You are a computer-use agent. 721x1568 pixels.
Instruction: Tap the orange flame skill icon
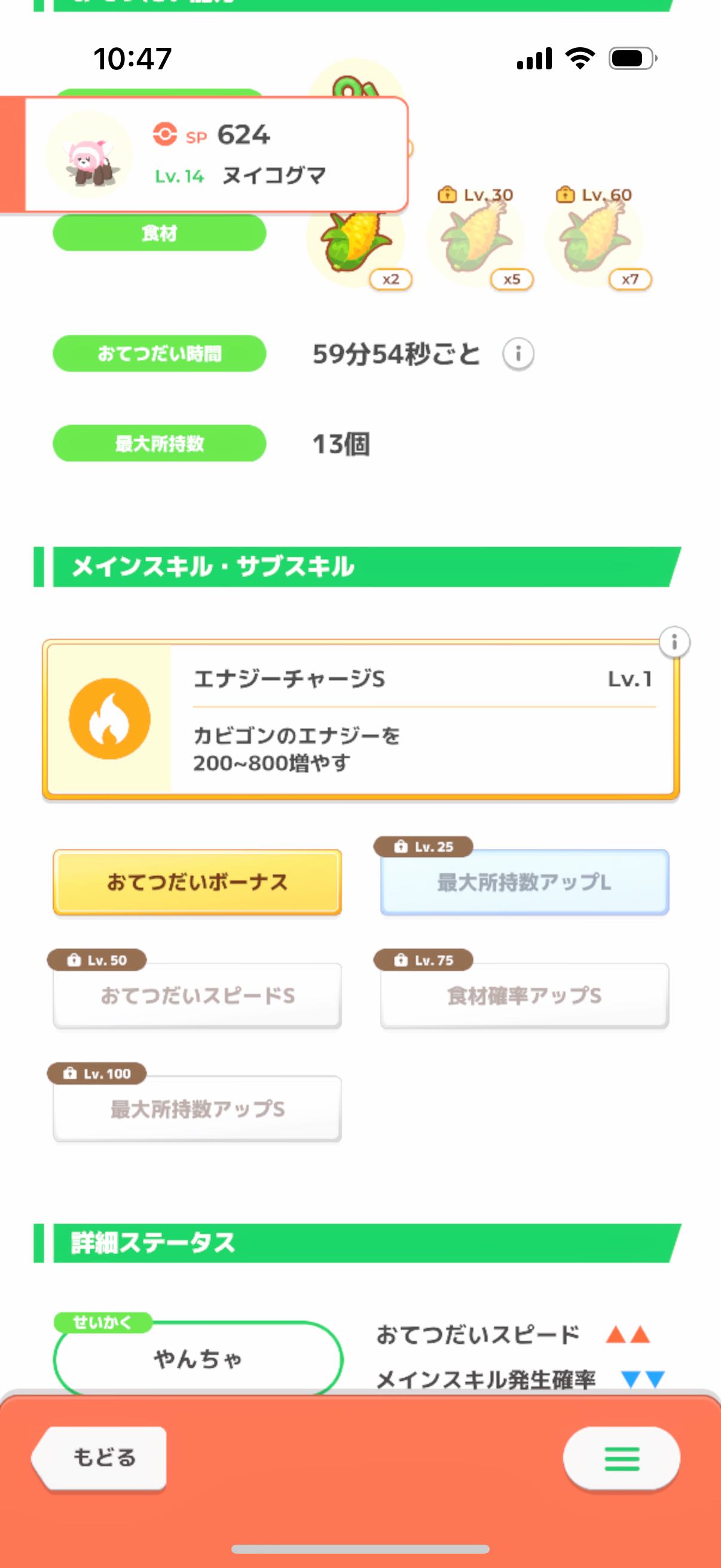pyautogui.click(x=109, y=719)
